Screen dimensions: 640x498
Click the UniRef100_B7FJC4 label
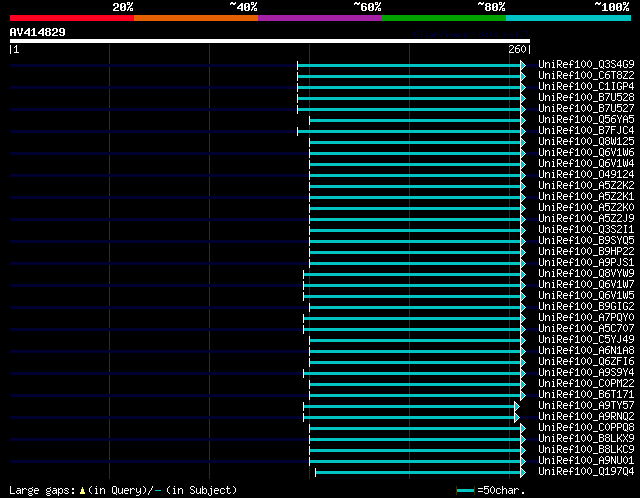click(x=586, y=130)
